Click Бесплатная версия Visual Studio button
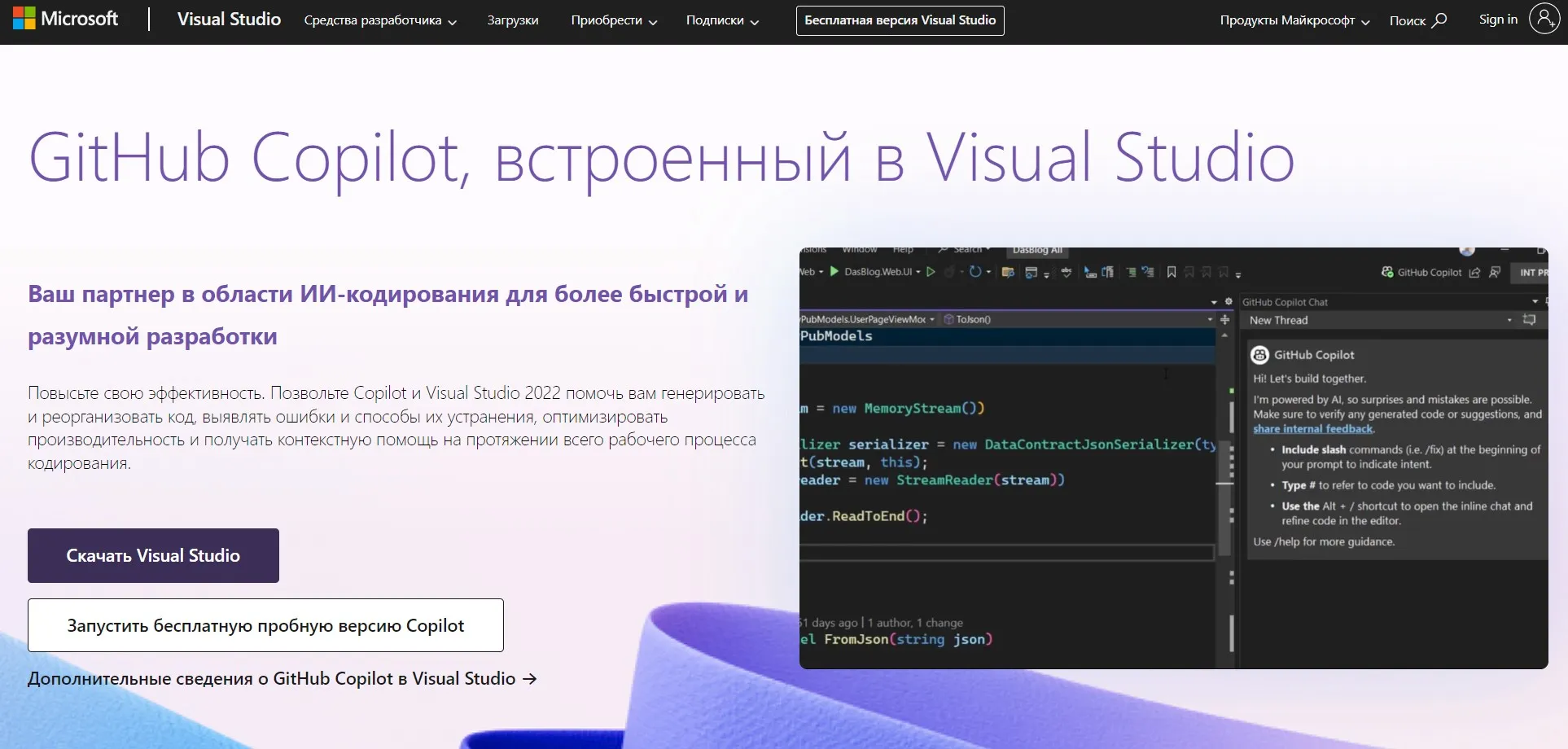Image resolution: width=1568 pixels, height=749 pixels. [x=900, y=20]
